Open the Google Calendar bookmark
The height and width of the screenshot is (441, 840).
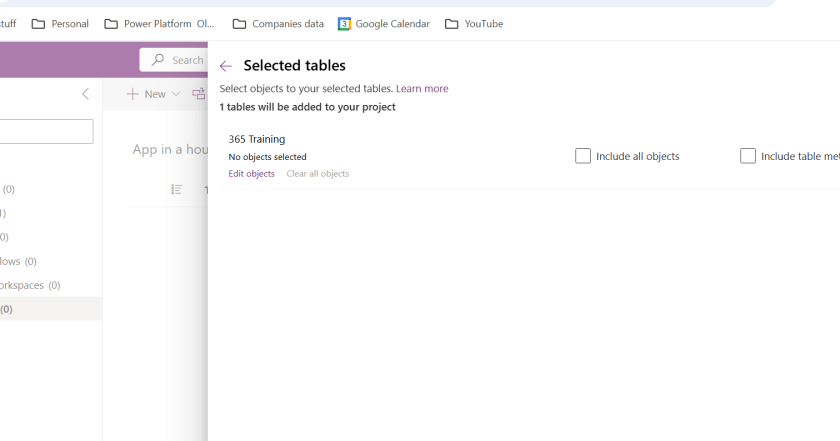pos(384,24)
